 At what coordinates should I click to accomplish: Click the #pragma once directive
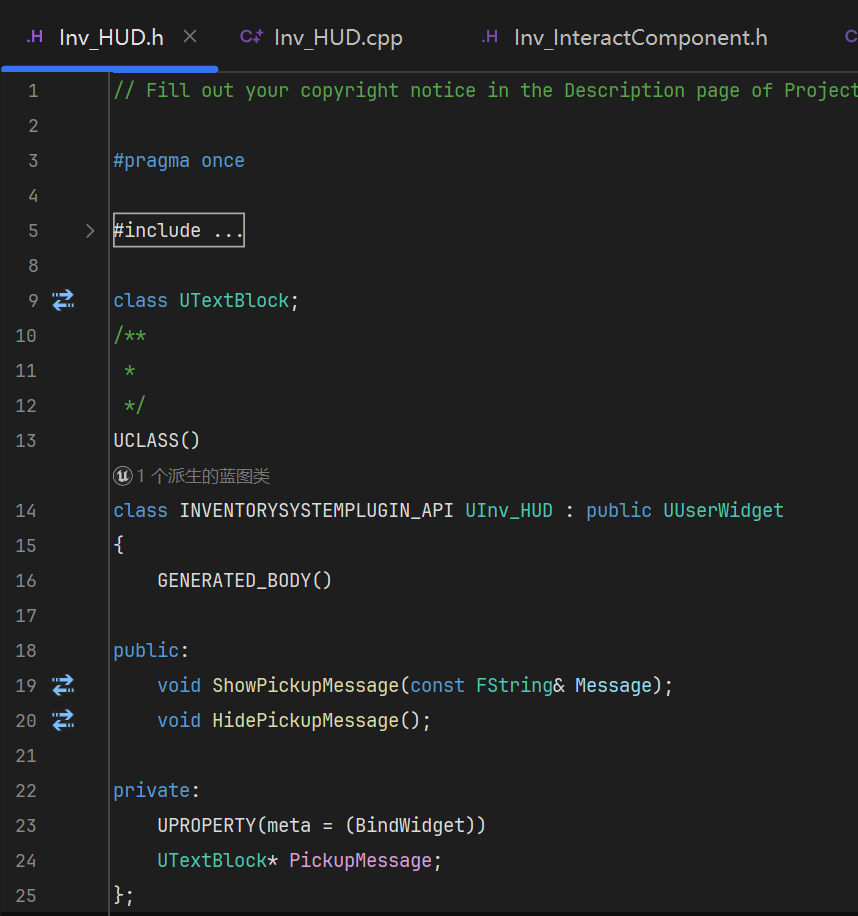pyautogui.click(x=179, y=161)
